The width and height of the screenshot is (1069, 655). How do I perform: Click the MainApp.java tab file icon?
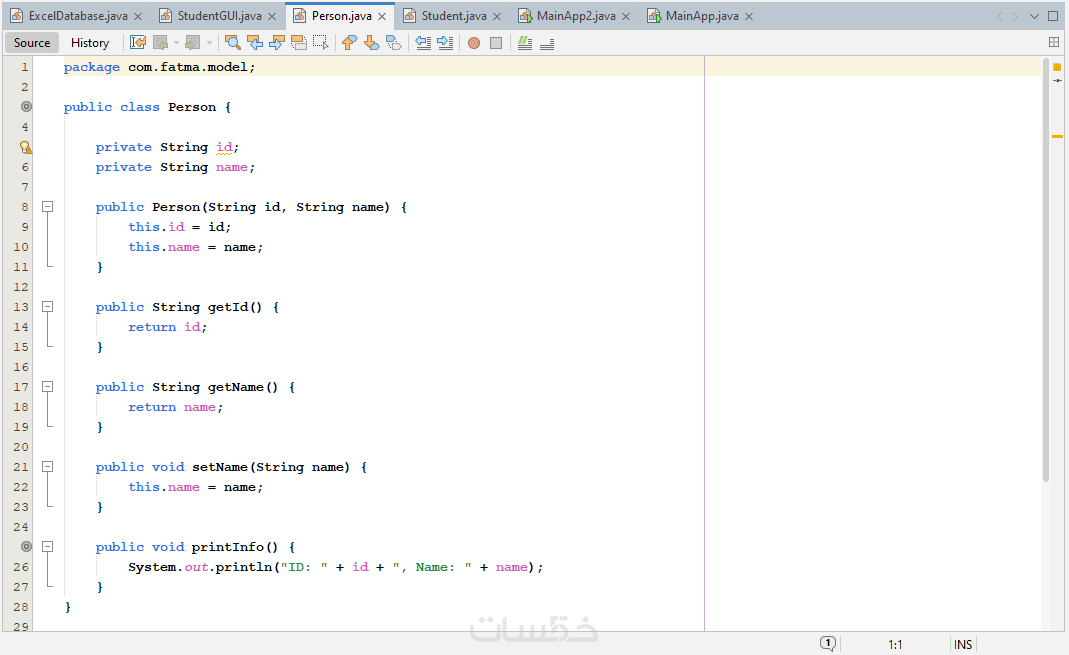[x=653, y=16]
